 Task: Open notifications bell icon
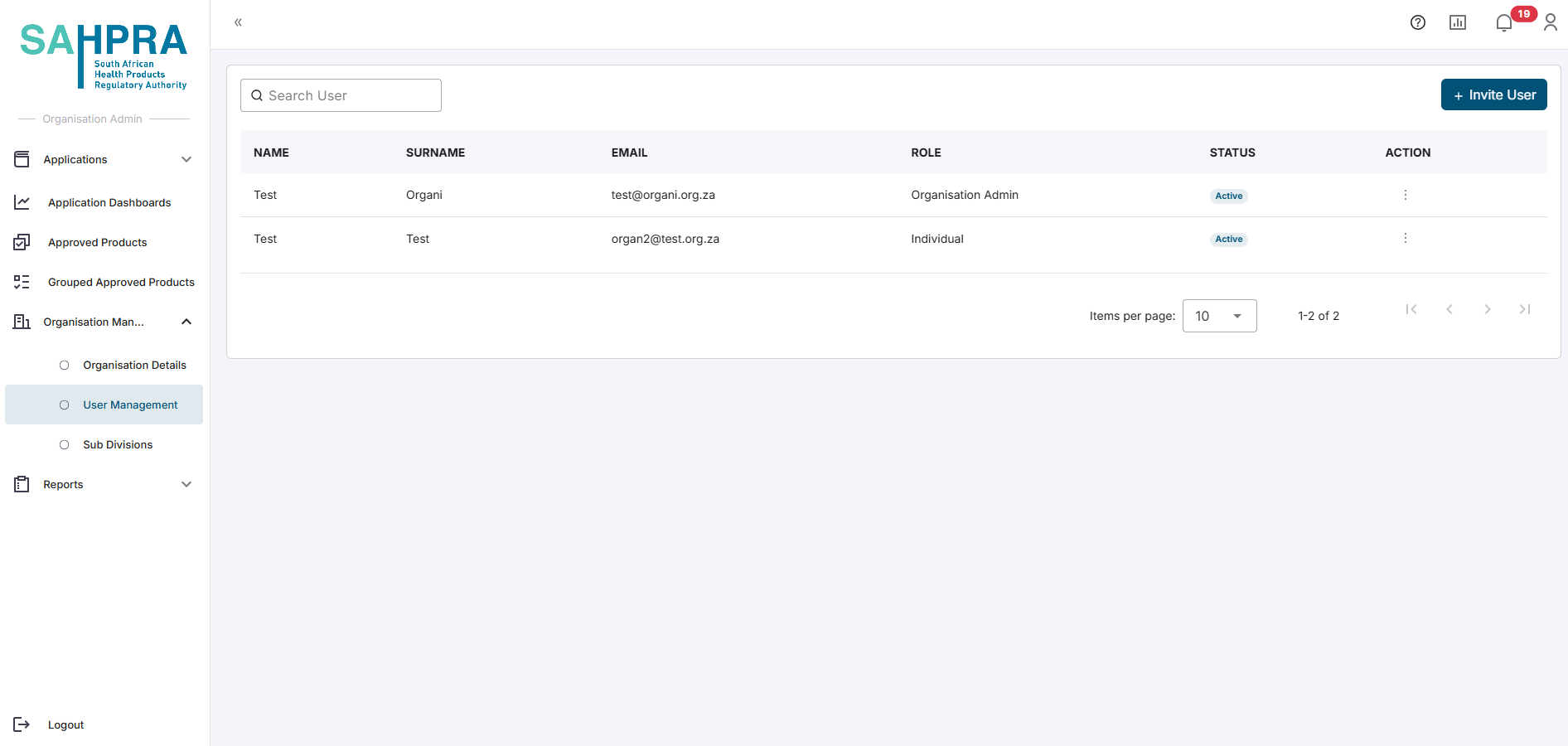(x=1504, y=23)
